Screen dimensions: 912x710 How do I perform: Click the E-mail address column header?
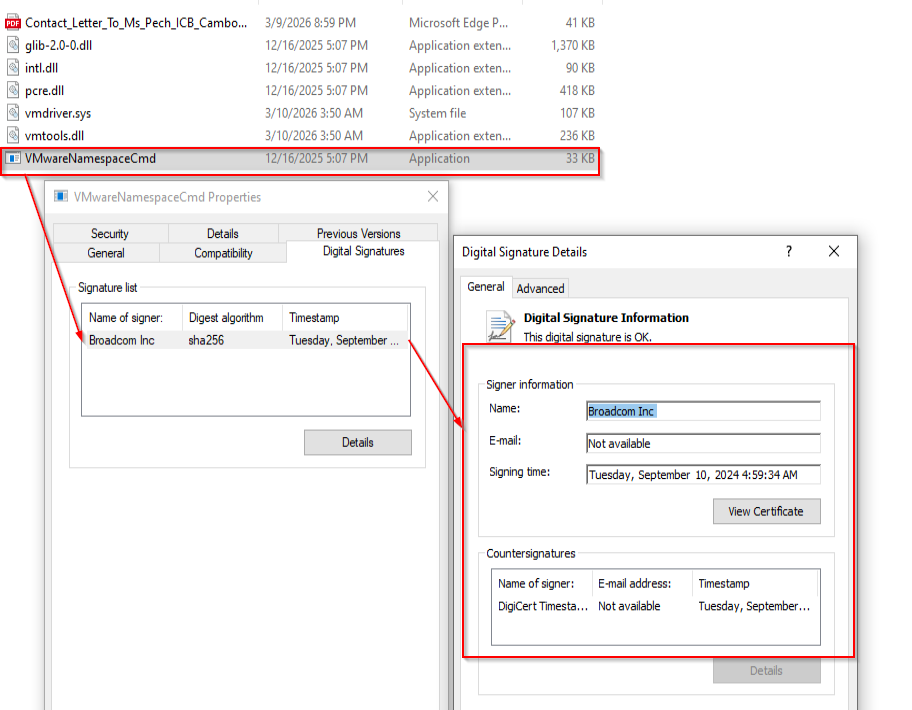(x=642, y=583)
